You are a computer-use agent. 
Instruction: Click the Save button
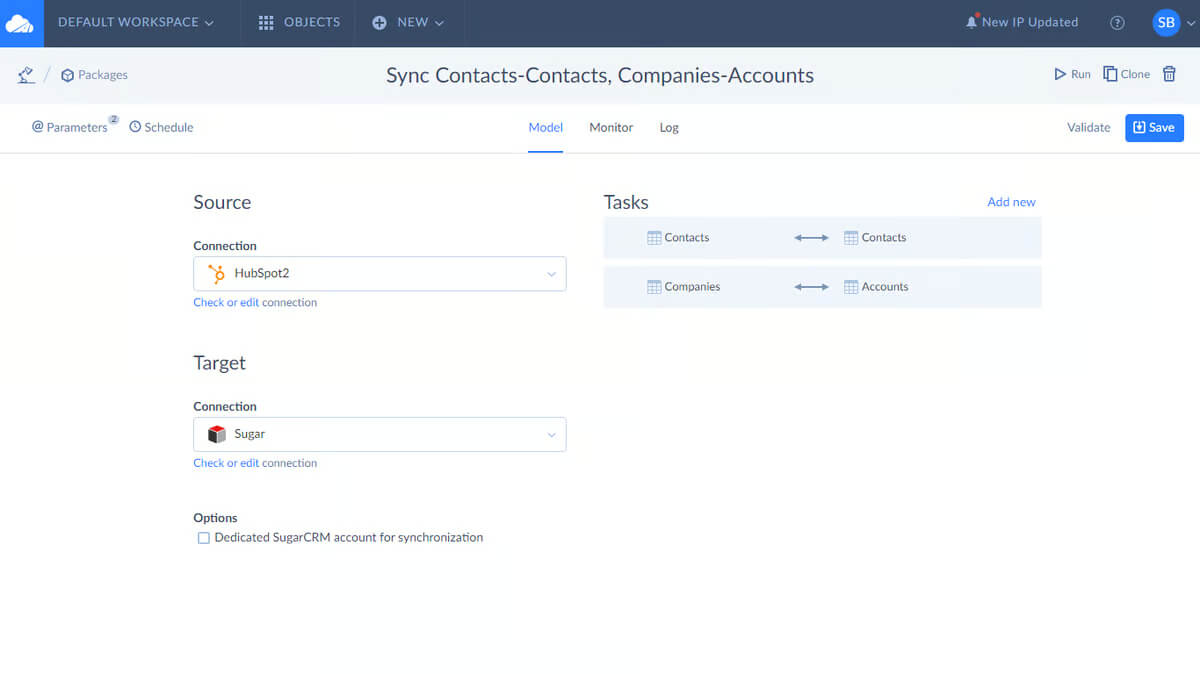[1154, 127]
